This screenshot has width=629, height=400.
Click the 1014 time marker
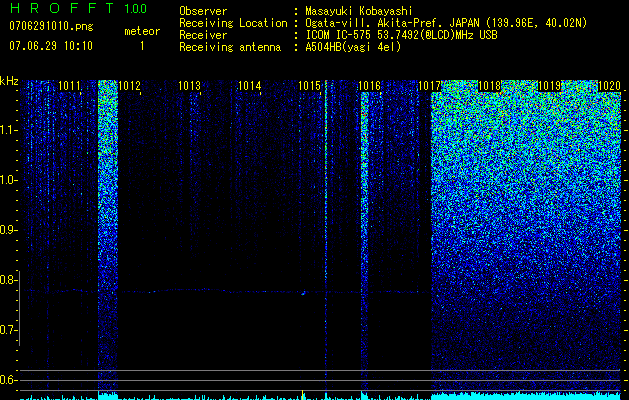click(250, 86)
